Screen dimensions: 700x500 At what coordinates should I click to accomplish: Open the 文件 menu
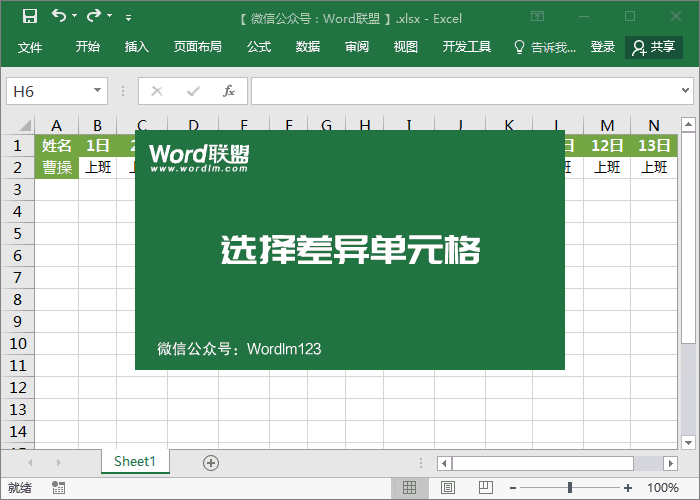click(x=30, y=47)
